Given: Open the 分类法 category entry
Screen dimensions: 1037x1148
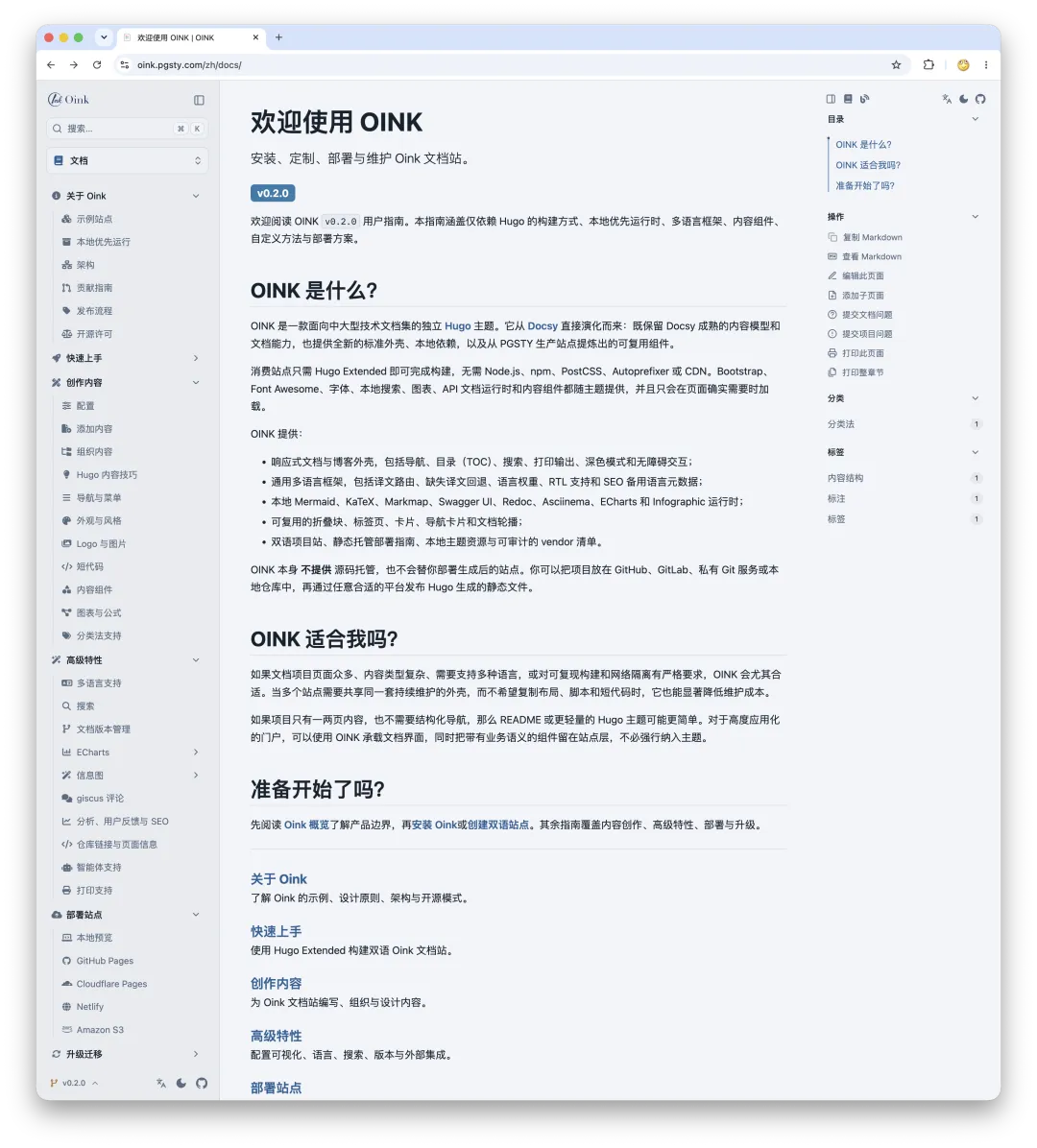Looking at the screenshot, I should tap(841, 424).
